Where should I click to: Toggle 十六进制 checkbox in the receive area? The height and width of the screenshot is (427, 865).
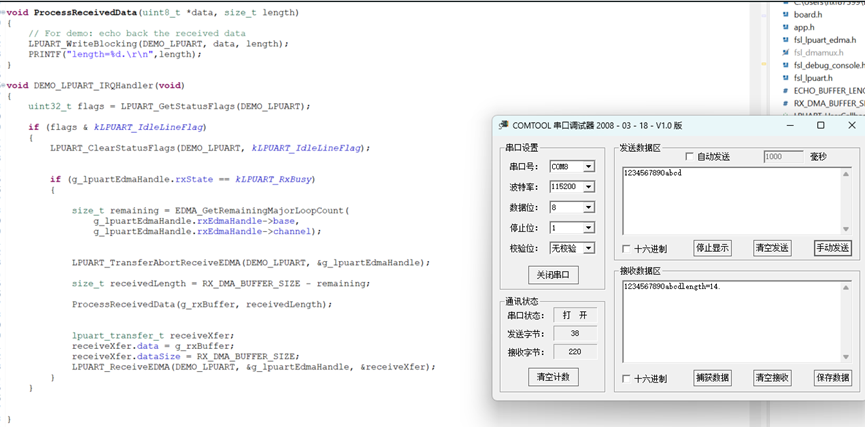coord(626,378)
